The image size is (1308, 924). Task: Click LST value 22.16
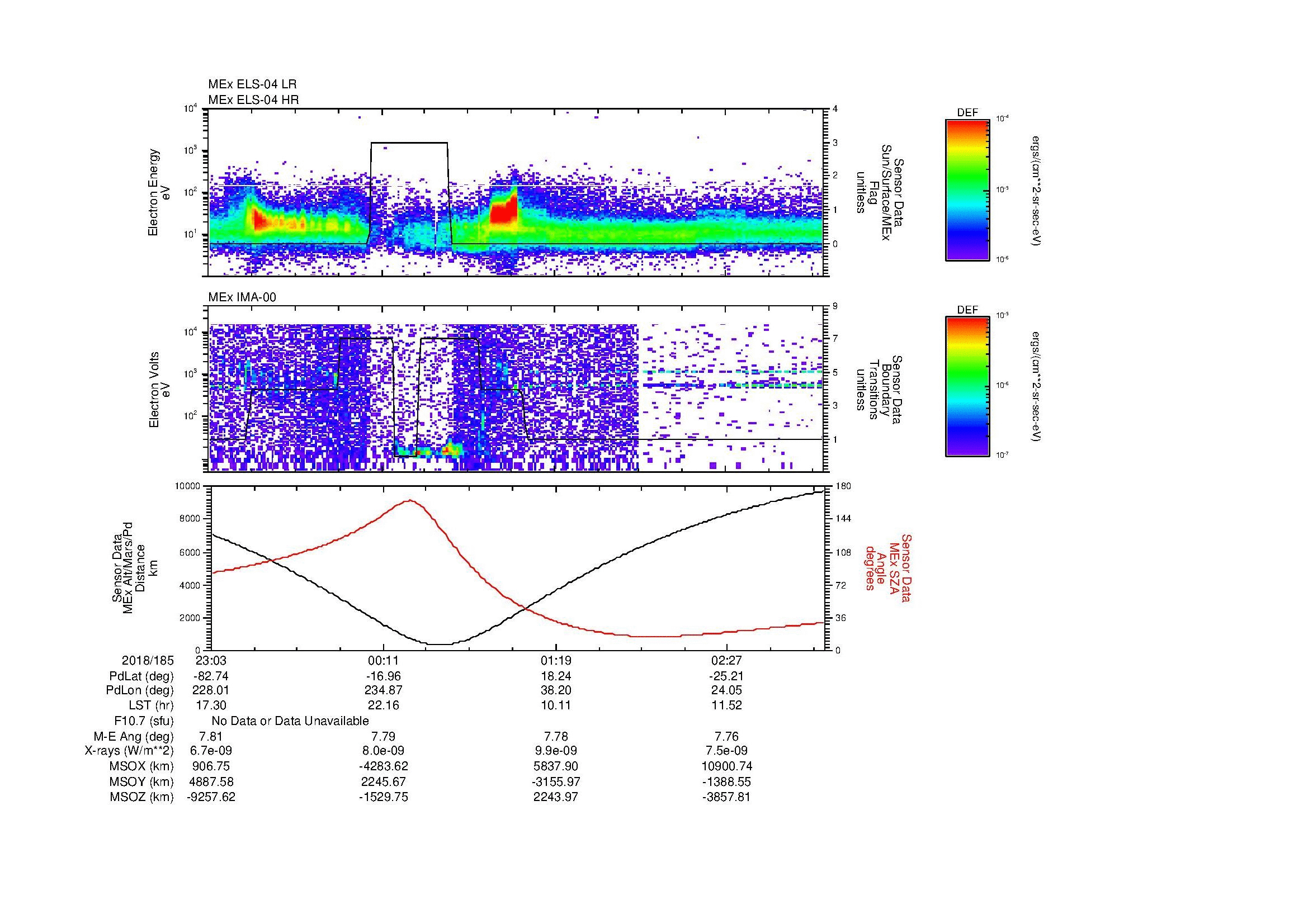[384, 705]
